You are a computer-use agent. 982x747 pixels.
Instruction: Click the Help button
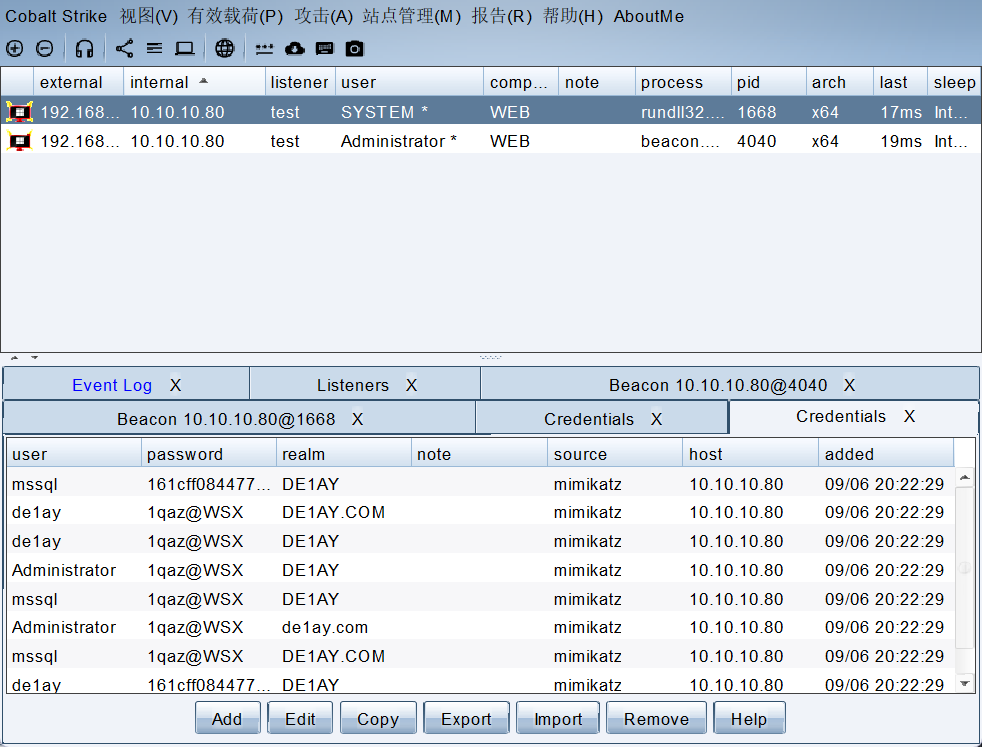click(749, 718)
